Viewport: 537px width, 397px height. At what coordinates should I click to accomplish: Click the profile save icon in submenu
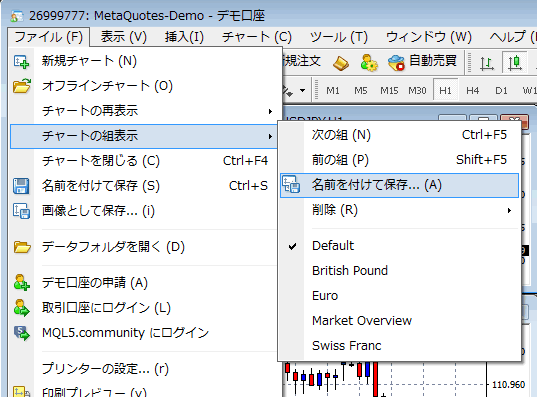tap(291, 185)
